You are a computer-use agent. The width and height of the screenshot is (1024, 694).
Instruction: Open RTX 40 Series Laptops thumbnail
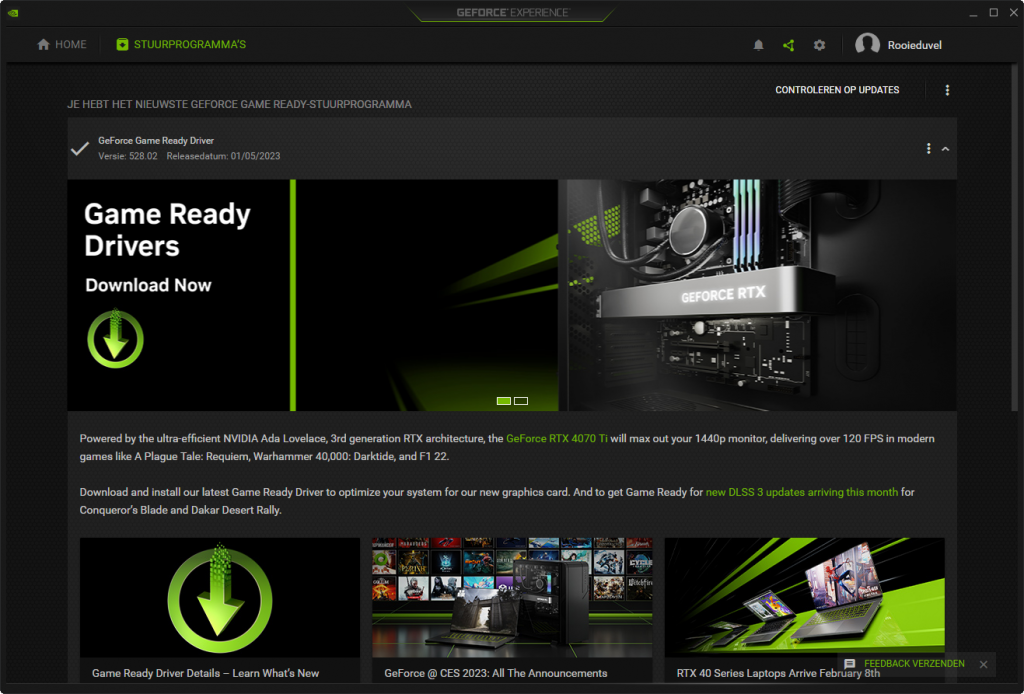[805, 597]
